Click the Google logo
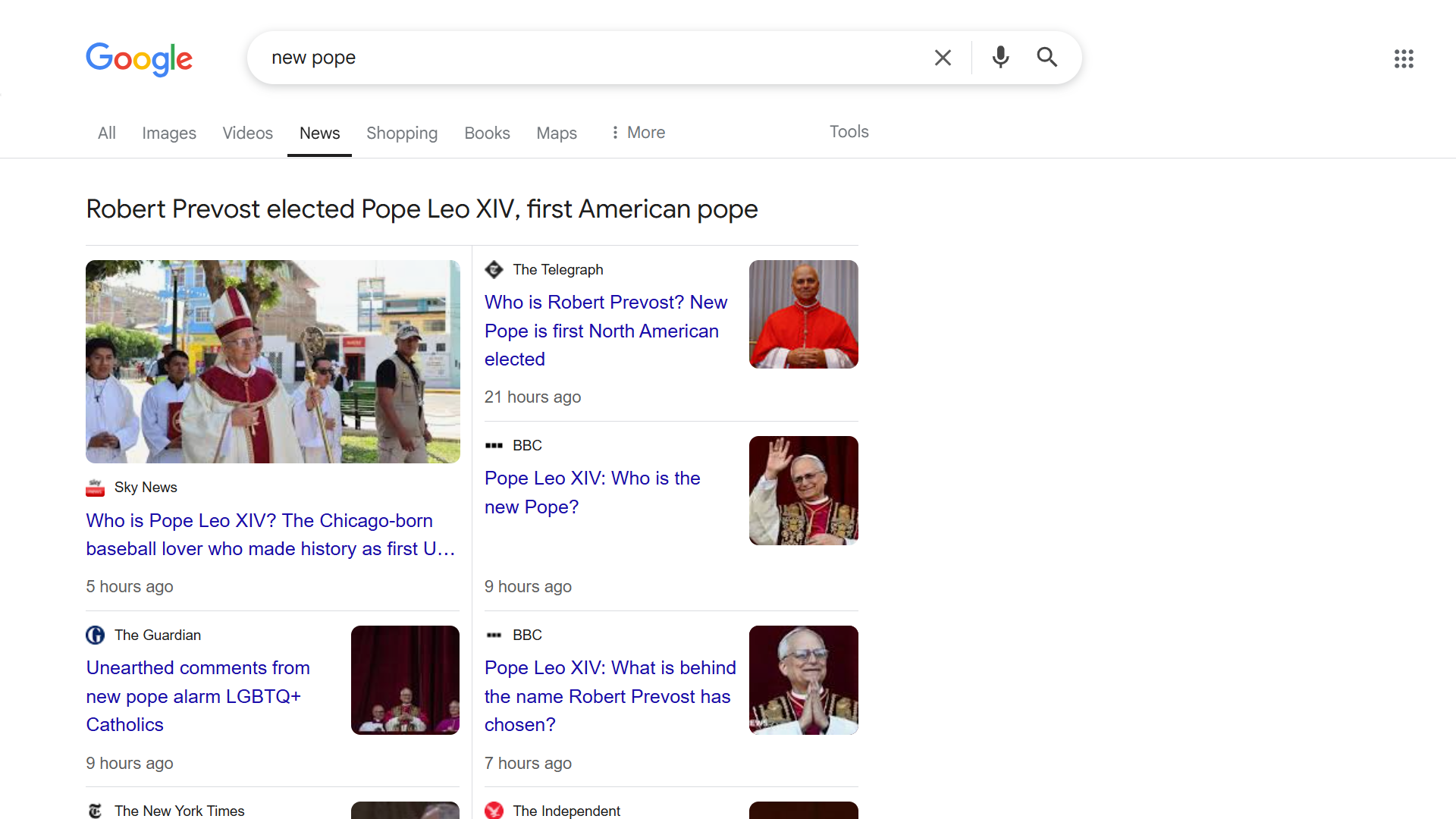 [x=140, y=58]
